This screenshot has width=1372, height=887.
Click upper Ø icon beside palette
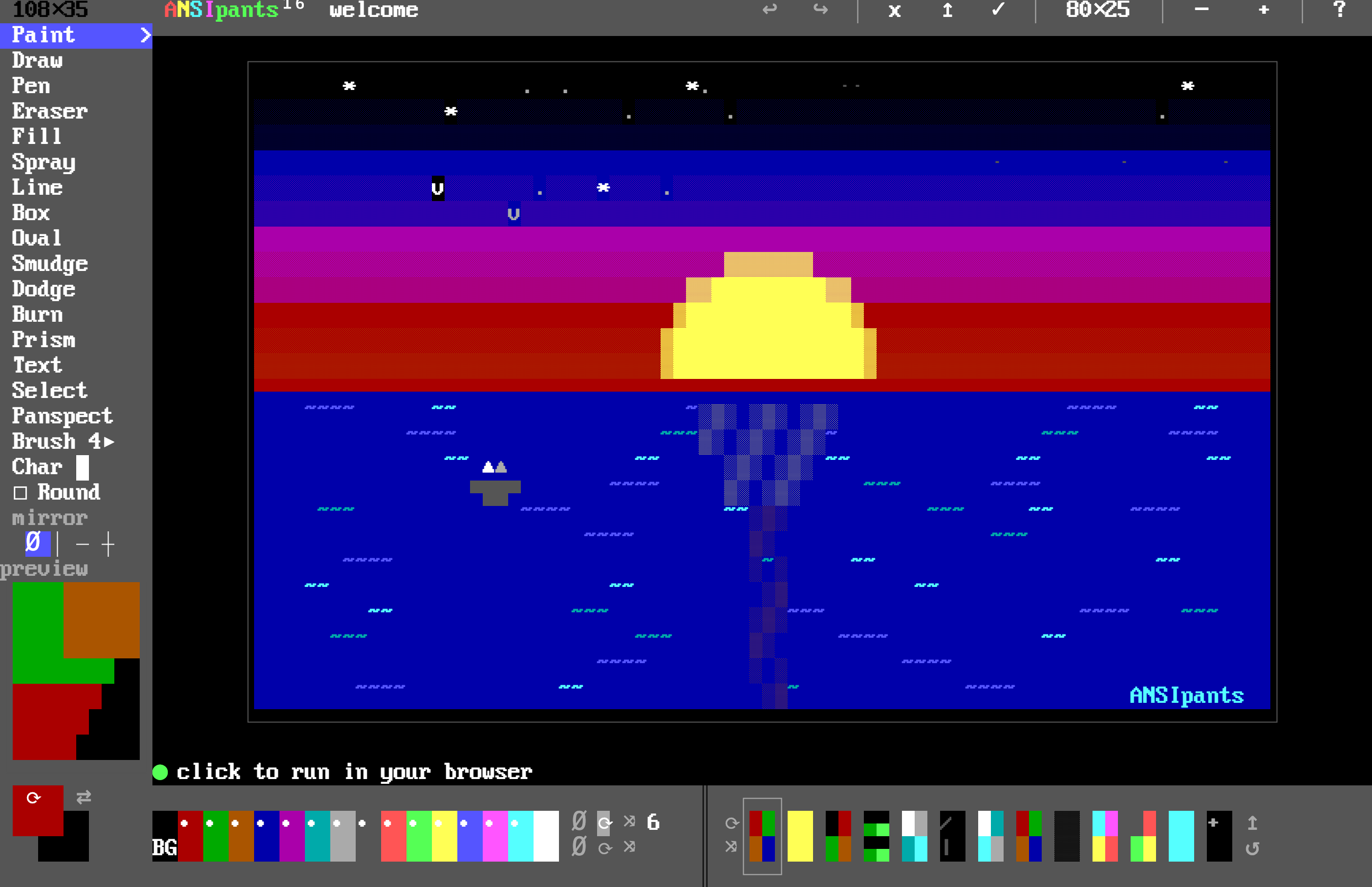(x=579, y=821)
